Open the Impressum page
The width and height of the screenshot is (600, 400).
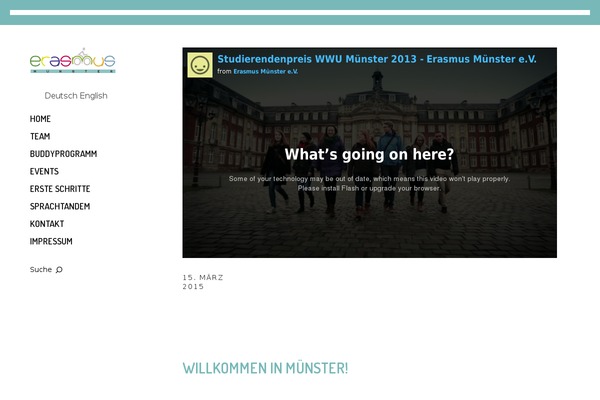51,242
